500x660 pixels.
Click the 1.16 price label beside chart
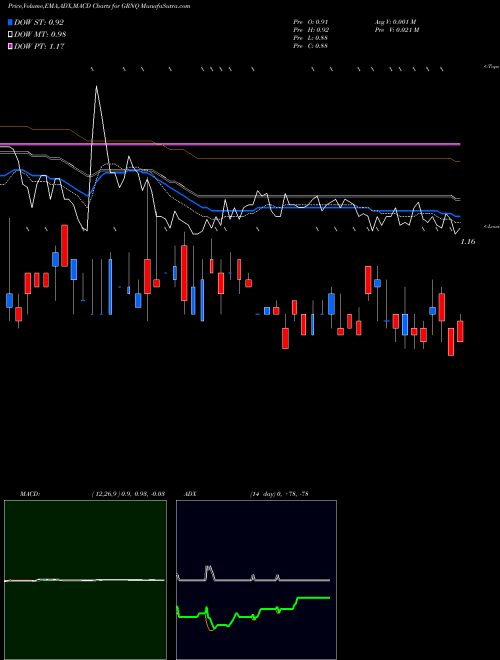(468, 242)
